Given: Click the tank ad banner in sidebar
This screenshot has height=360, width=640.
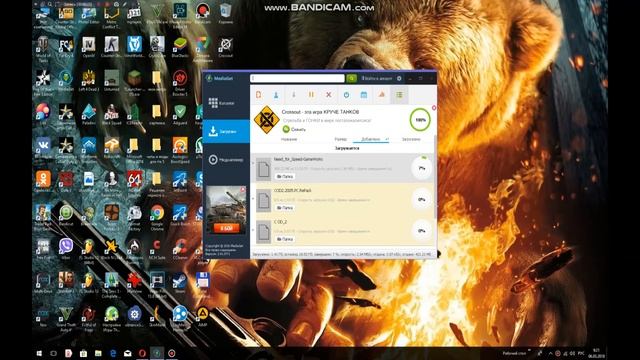Looking at the screenshot, I should click(226, 211).
